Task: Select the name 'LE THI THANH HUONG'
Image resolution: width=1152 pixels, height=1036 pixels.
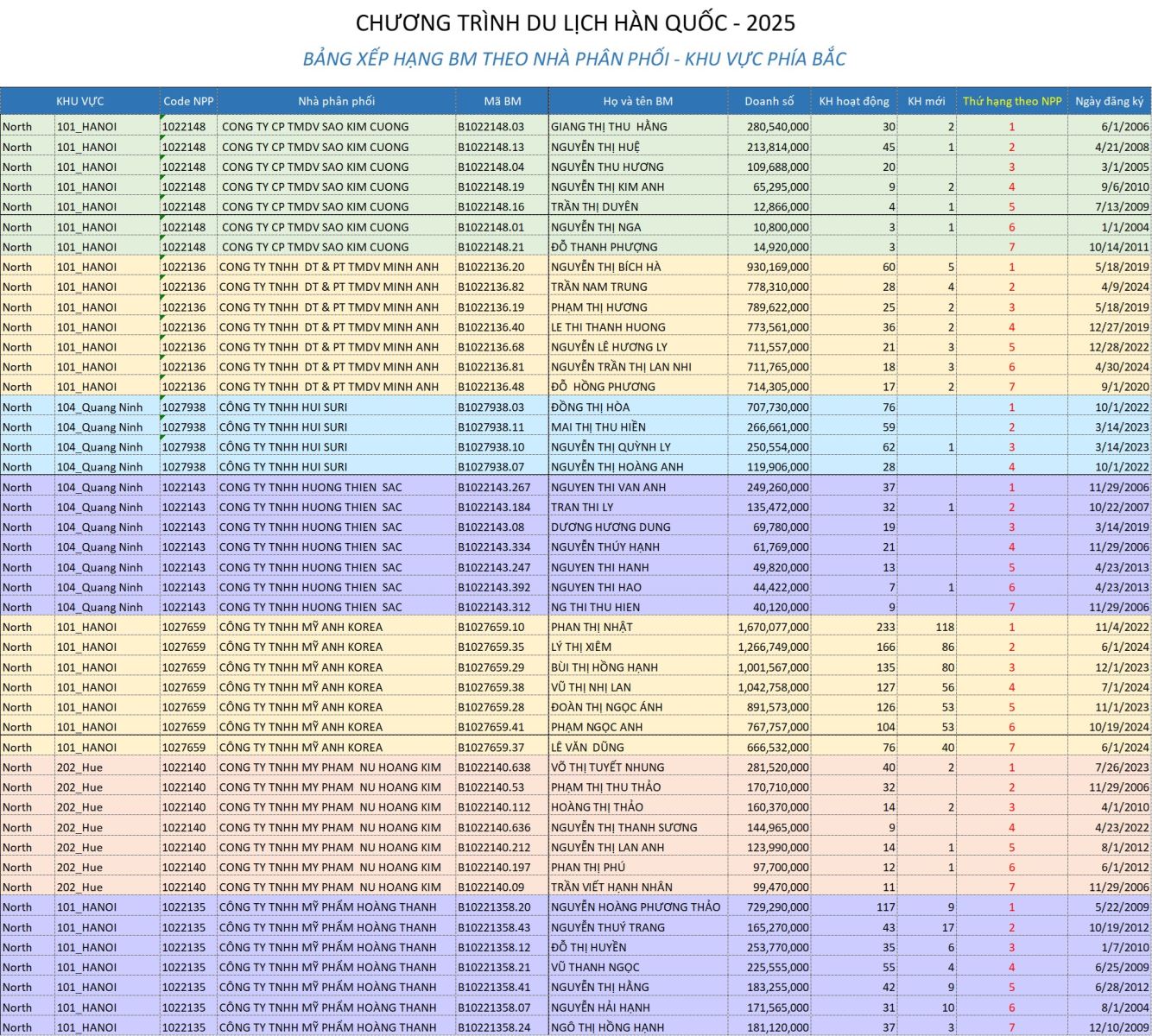Action: (x=608, y=327)
